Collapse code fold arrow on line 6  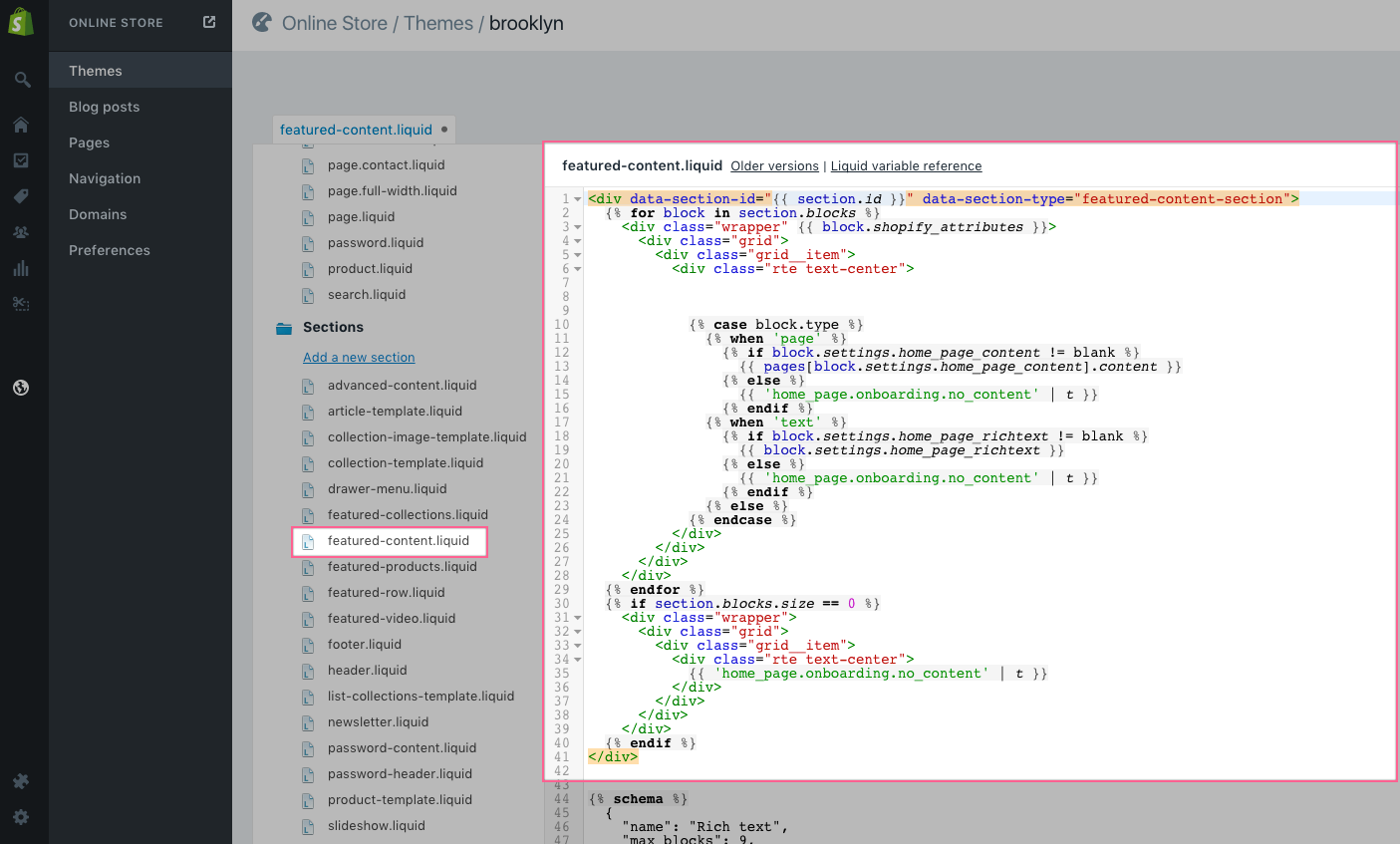[x=578, y=269]
